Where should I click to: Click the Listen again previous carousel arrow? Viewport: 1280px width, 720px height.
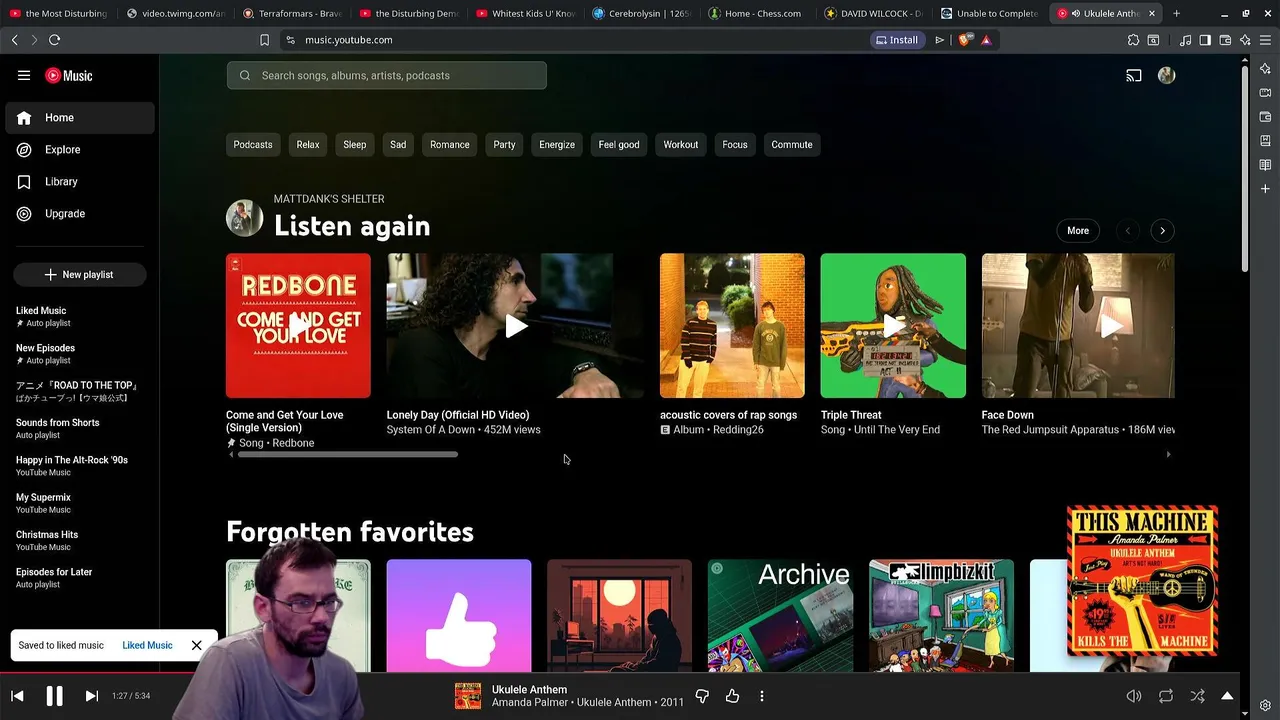point(1128,230)
